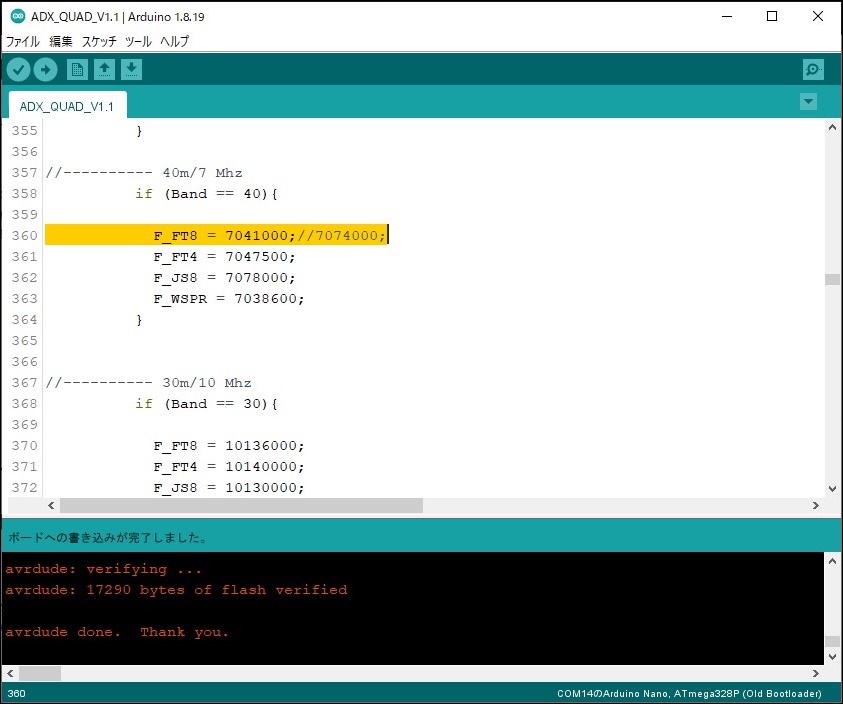Maximize the Arduino IDE window
Screen dimensions: 843x704
[772, 16]
